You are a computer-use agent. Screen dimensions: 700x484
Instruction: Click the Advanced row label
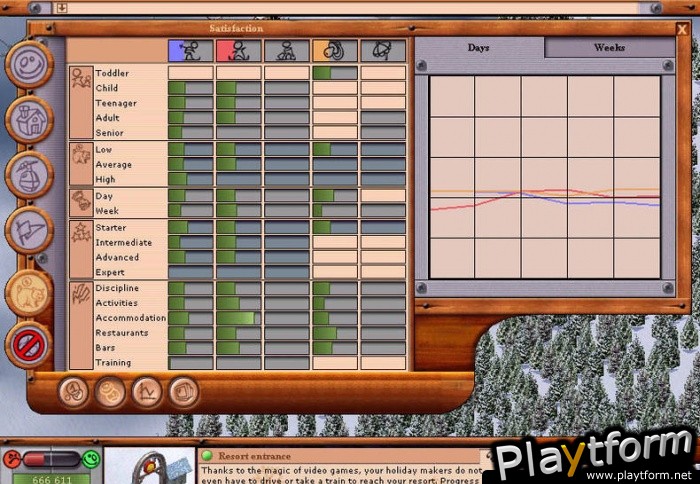point(117,257)
